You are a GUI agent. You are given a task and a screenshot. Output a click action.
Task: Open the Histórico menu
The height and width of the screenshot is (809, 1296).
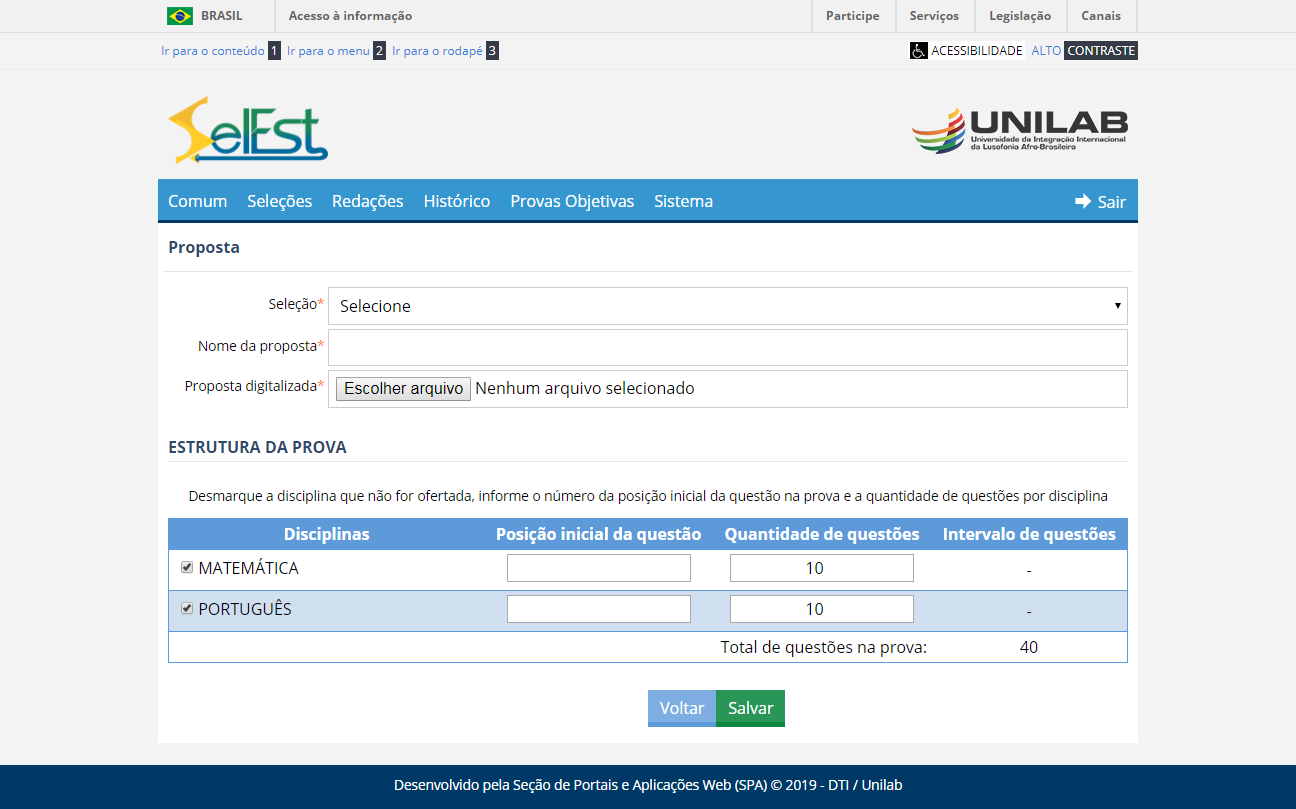coord(457,201)
